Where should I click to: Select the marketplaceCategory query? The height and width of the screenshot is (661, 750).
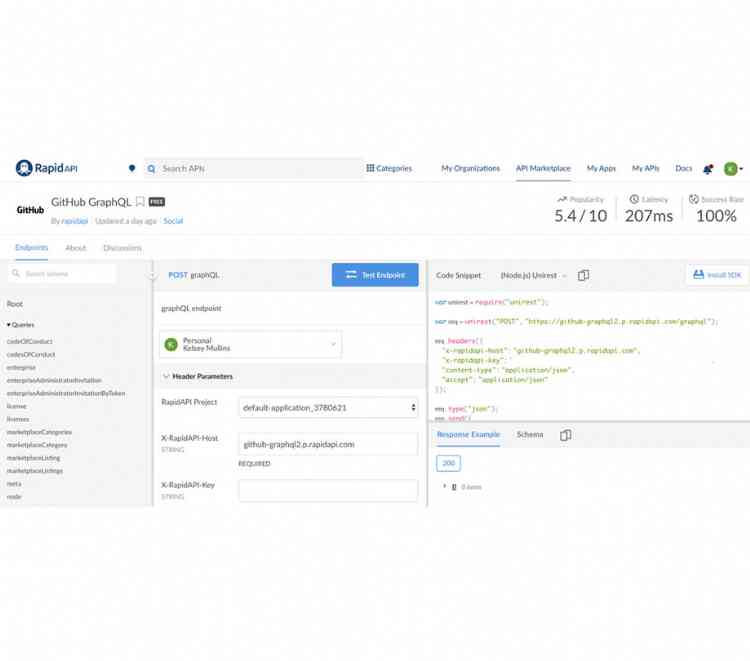coord(37,445)
